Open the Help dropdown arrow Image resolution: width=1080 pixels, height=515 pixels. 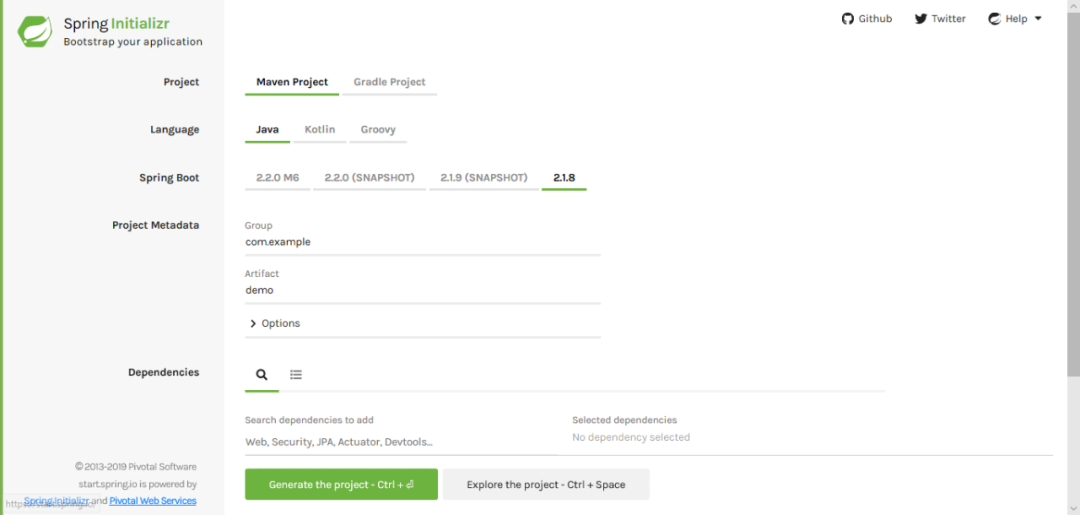[1038, 19]
